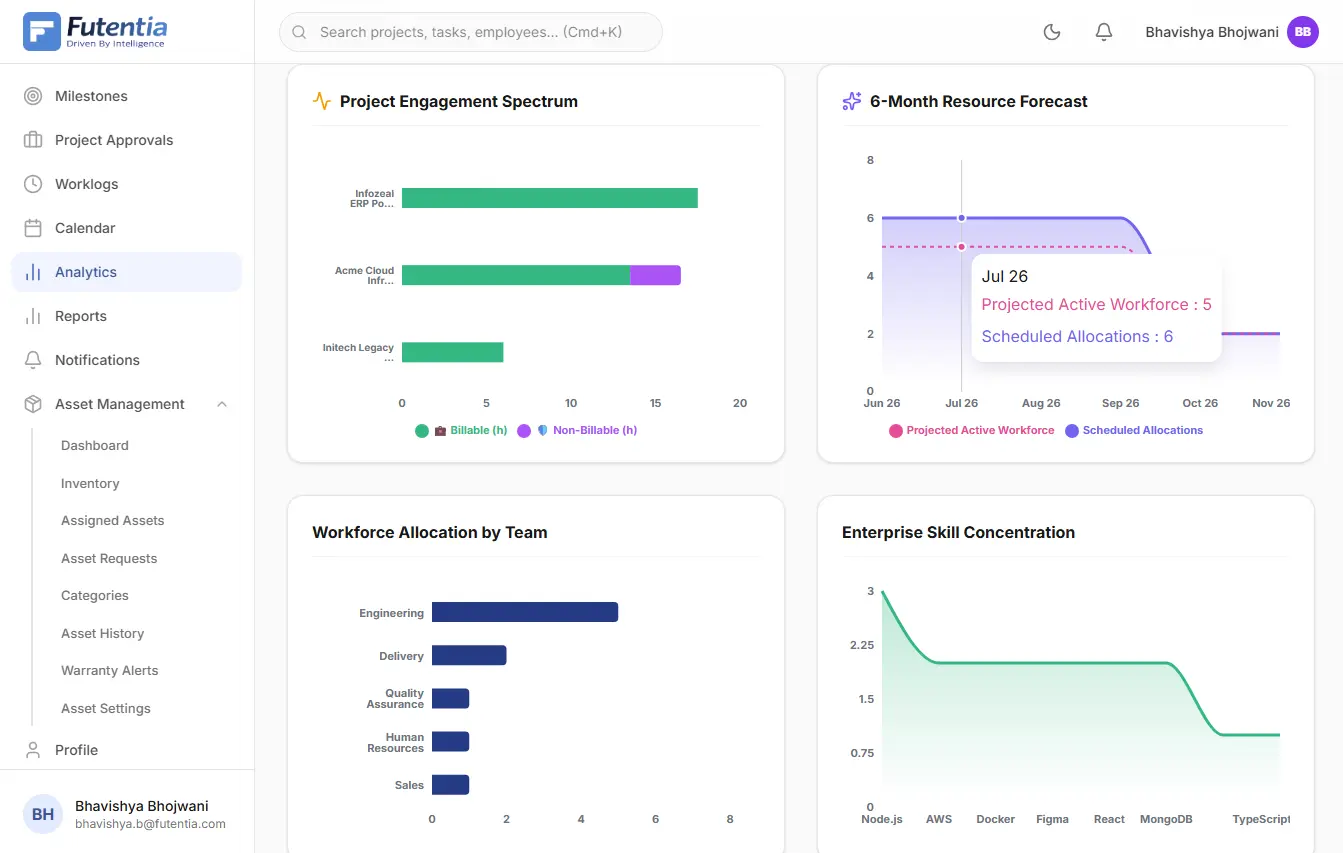
Task: Toggle the Non-Billable (h) legend item
Action: [x=577, y=431]
